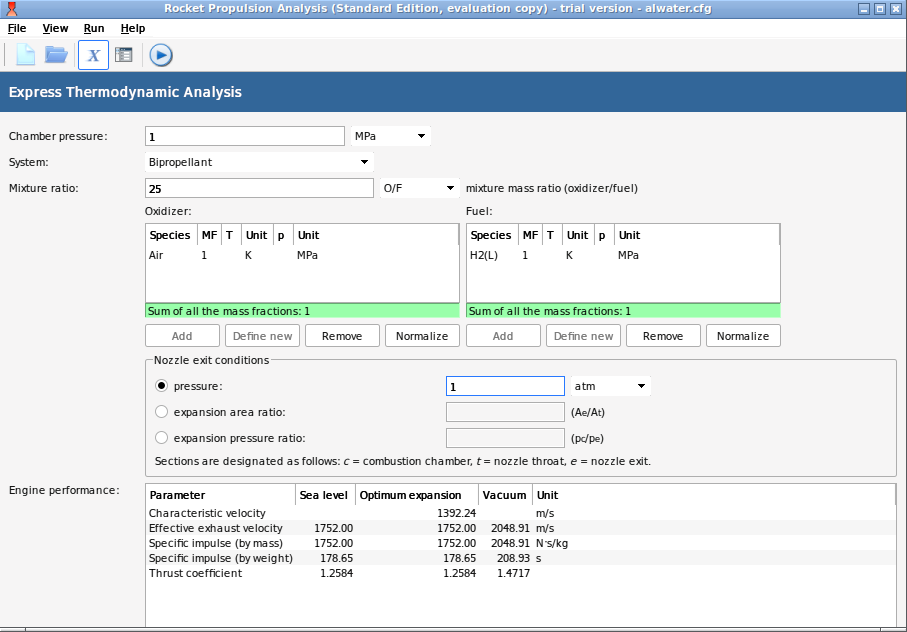907x632 pixels.
Task: Open the O/F mixture ratio type dropdown
Action: click(419, 188)
